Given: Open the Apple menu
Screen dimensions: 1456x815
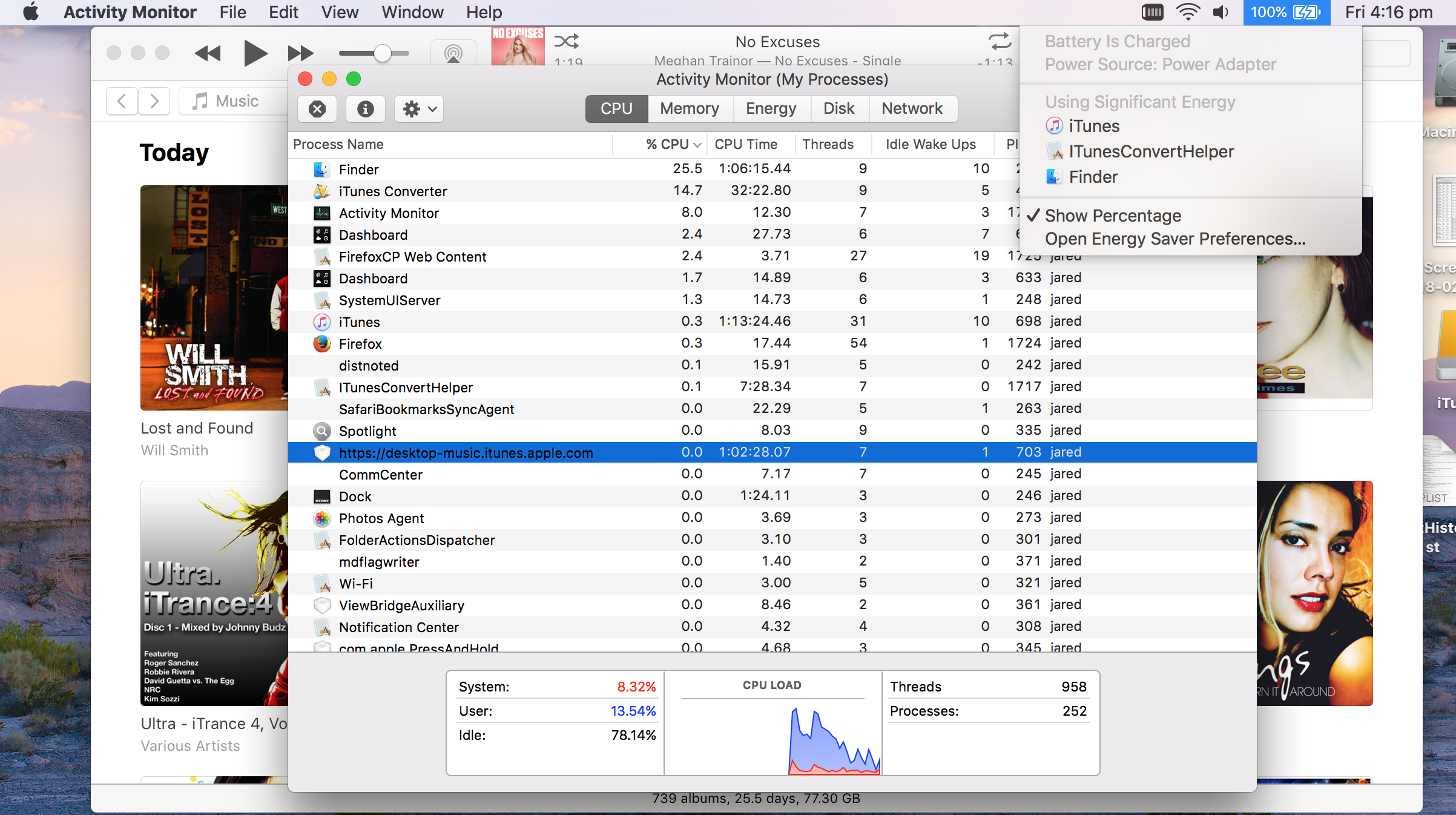Looking at the screenshot, I should pyautogui.click(x=30, y=12).
